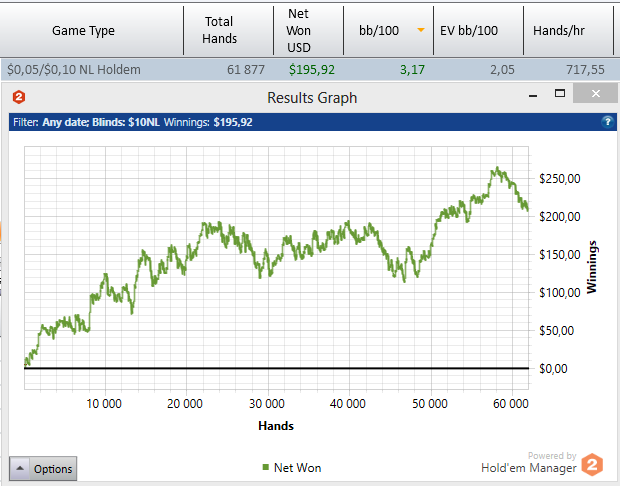Click the Net Won legend label
This screenshot has width=620, height=486.
pos(297,468)
